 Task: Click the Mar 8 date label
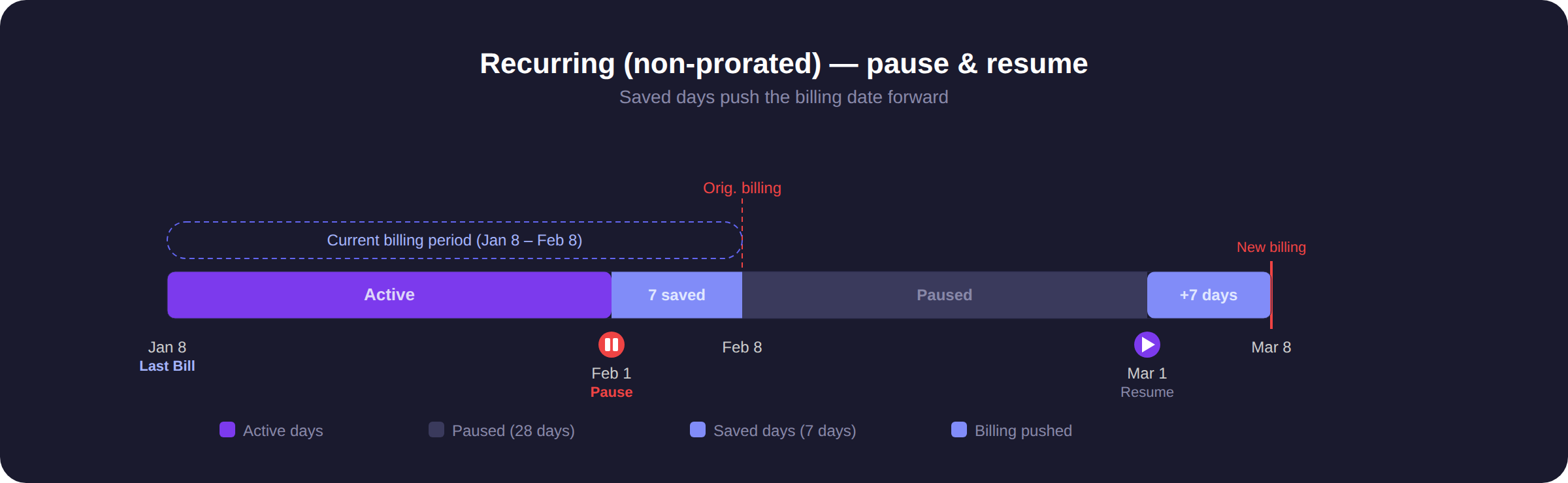(x=1271, y=347)
